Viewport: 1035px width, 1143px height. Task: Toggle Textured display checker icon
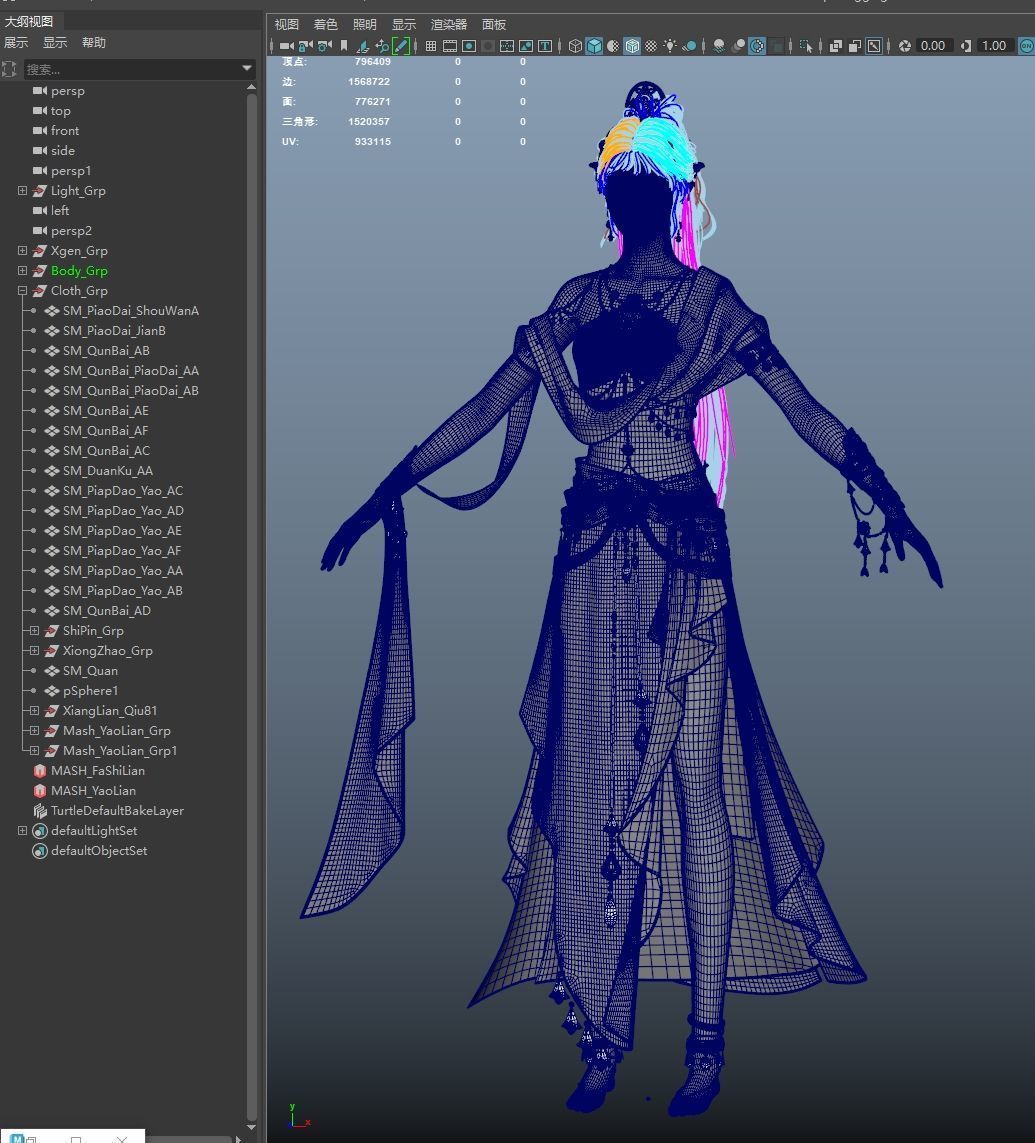651,46
